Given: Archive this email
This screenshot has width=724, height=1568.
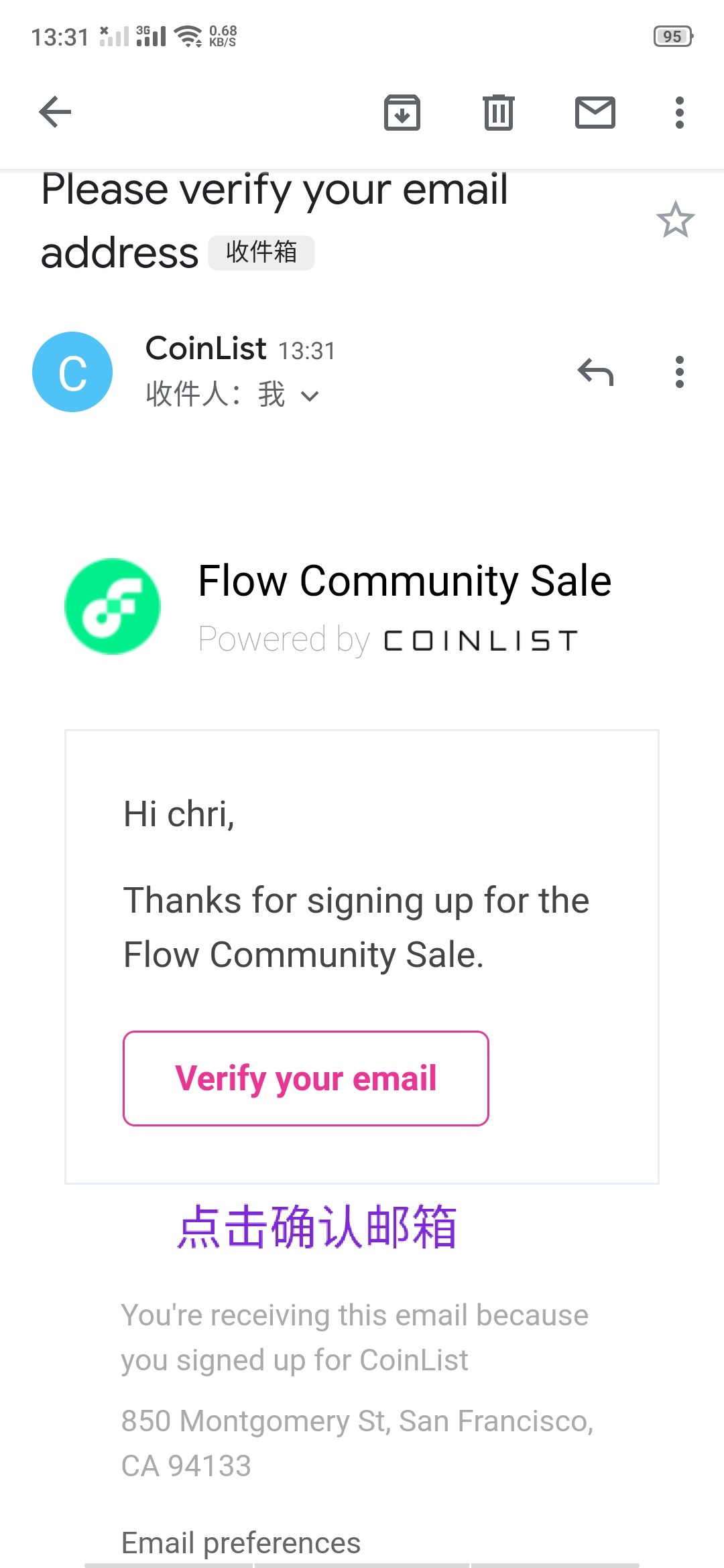Looking at the screenshot, I should click(x=402, y=112).
